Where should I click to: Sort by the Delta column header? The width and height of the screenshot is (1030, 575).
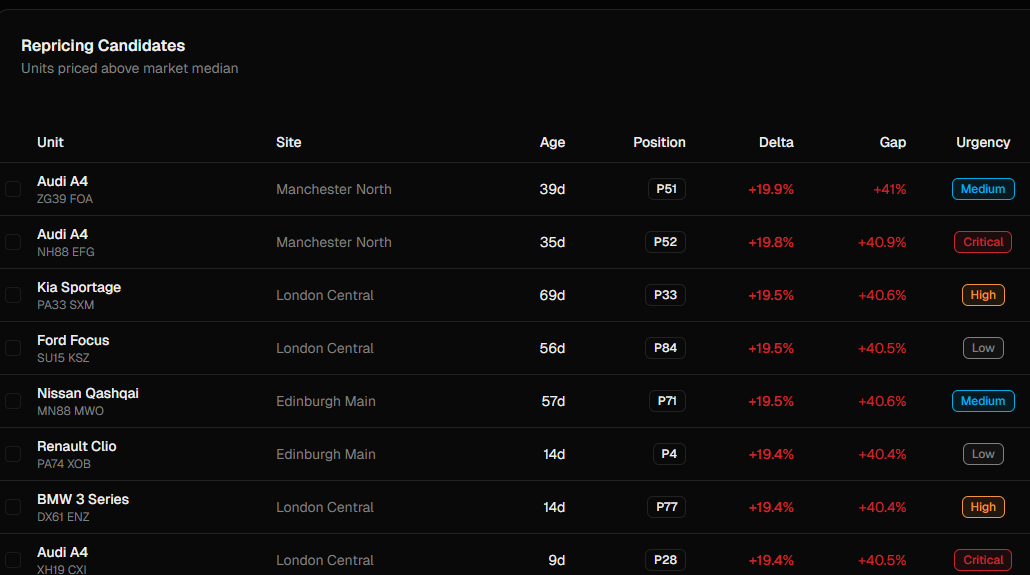click(776, 142)
